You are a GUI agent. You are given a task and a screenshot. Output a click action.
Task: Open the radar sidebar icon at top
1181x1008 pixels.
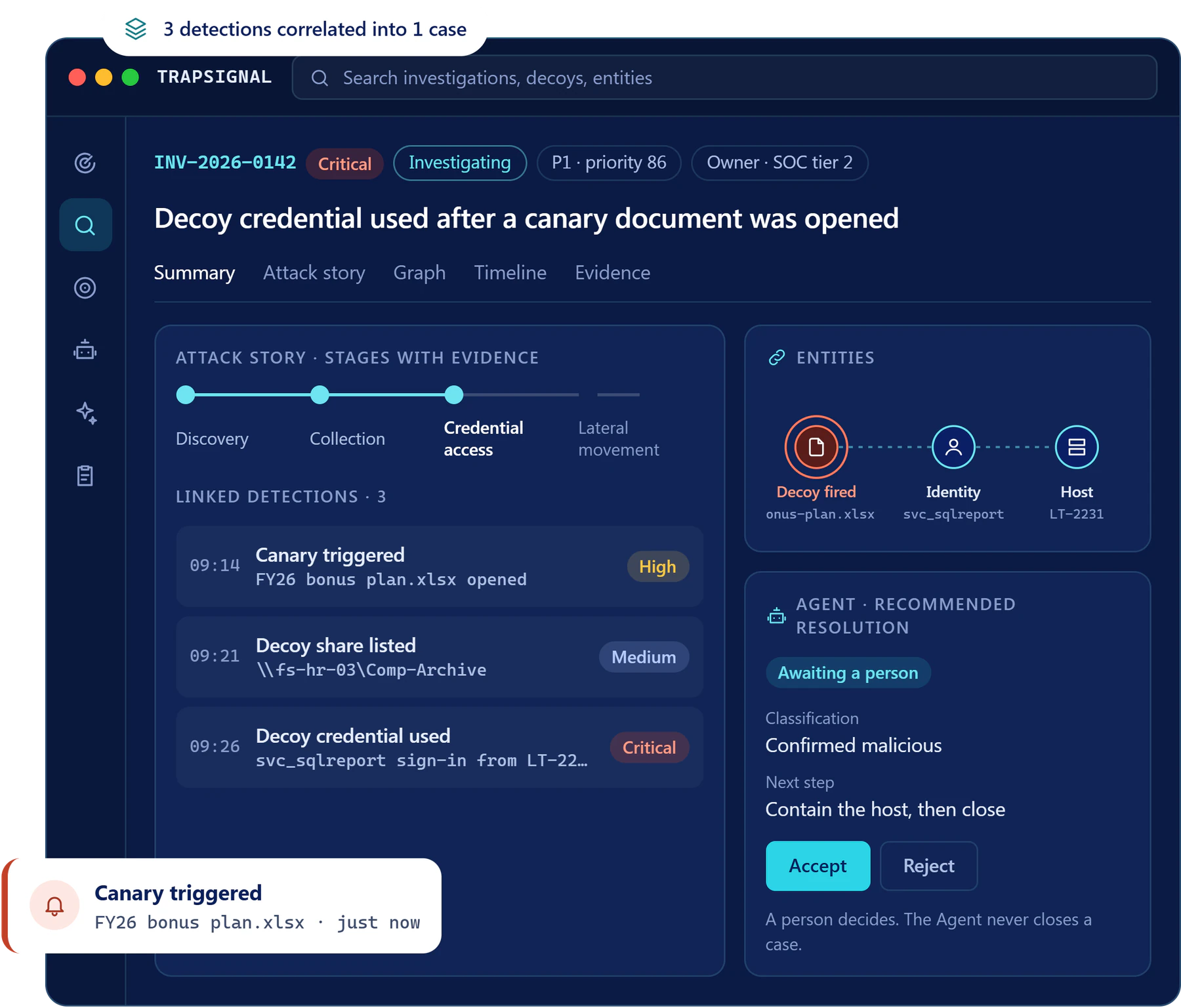coord(85,163)
